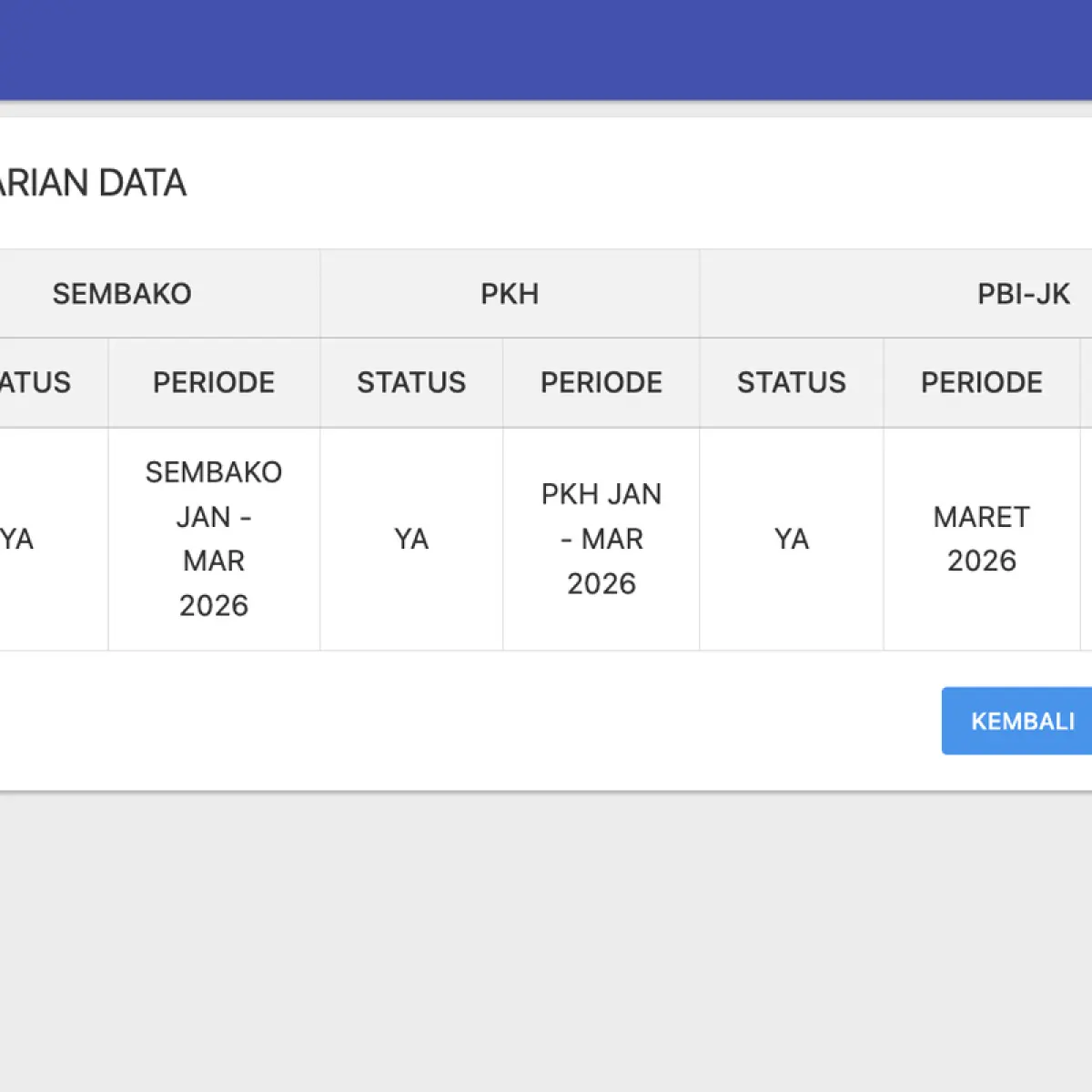Click the partially visible STATUS header under SEMBAKO
1092x1092 pixels.
click(54, 382)
